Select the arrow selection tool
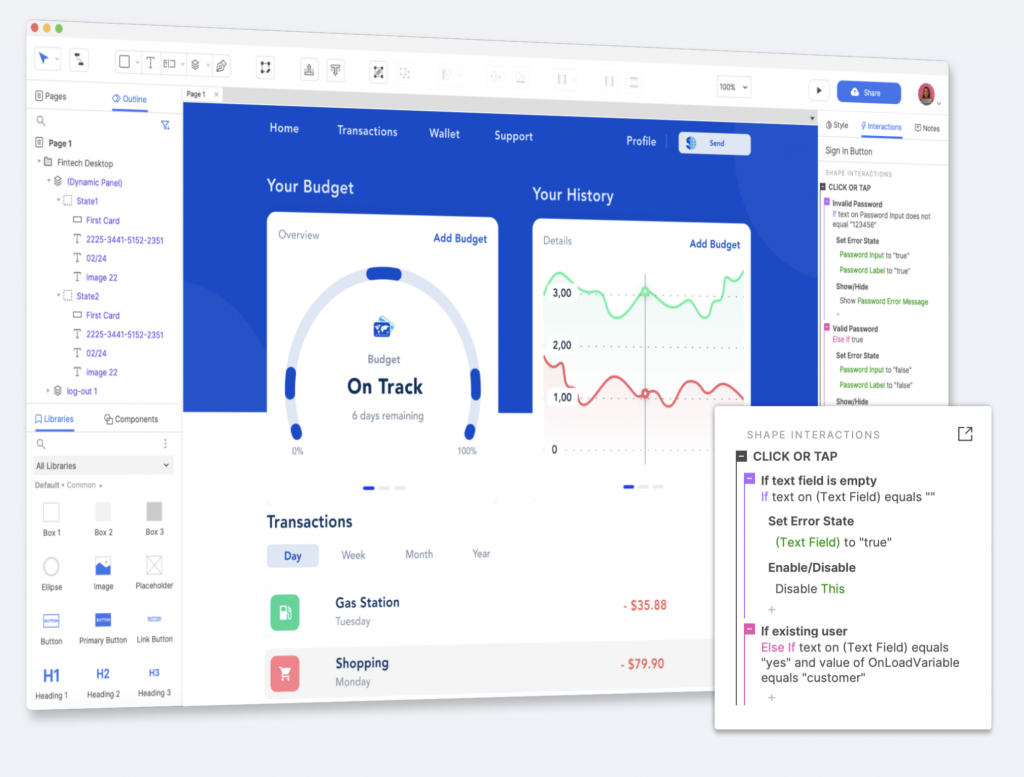 pos(43,59)
